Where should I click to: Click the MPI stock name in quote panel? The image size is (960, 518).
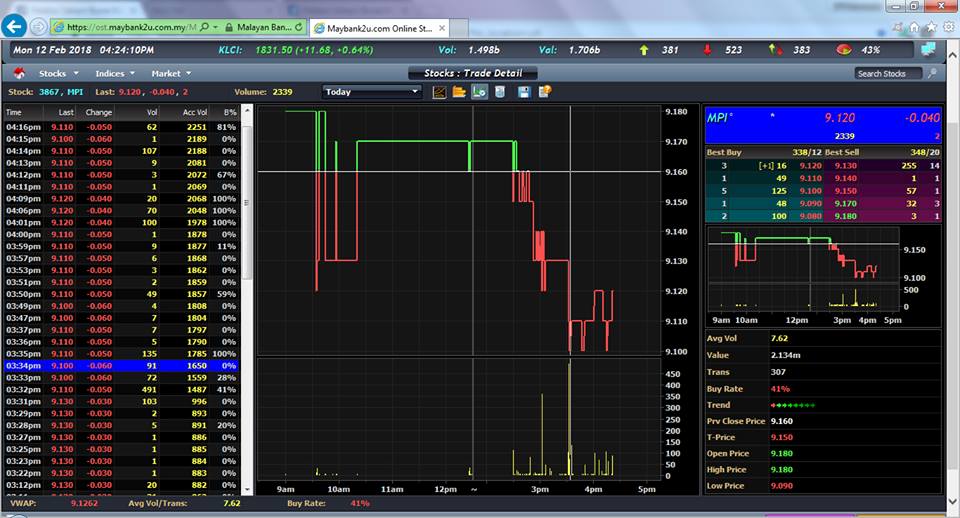click(719, 118)
